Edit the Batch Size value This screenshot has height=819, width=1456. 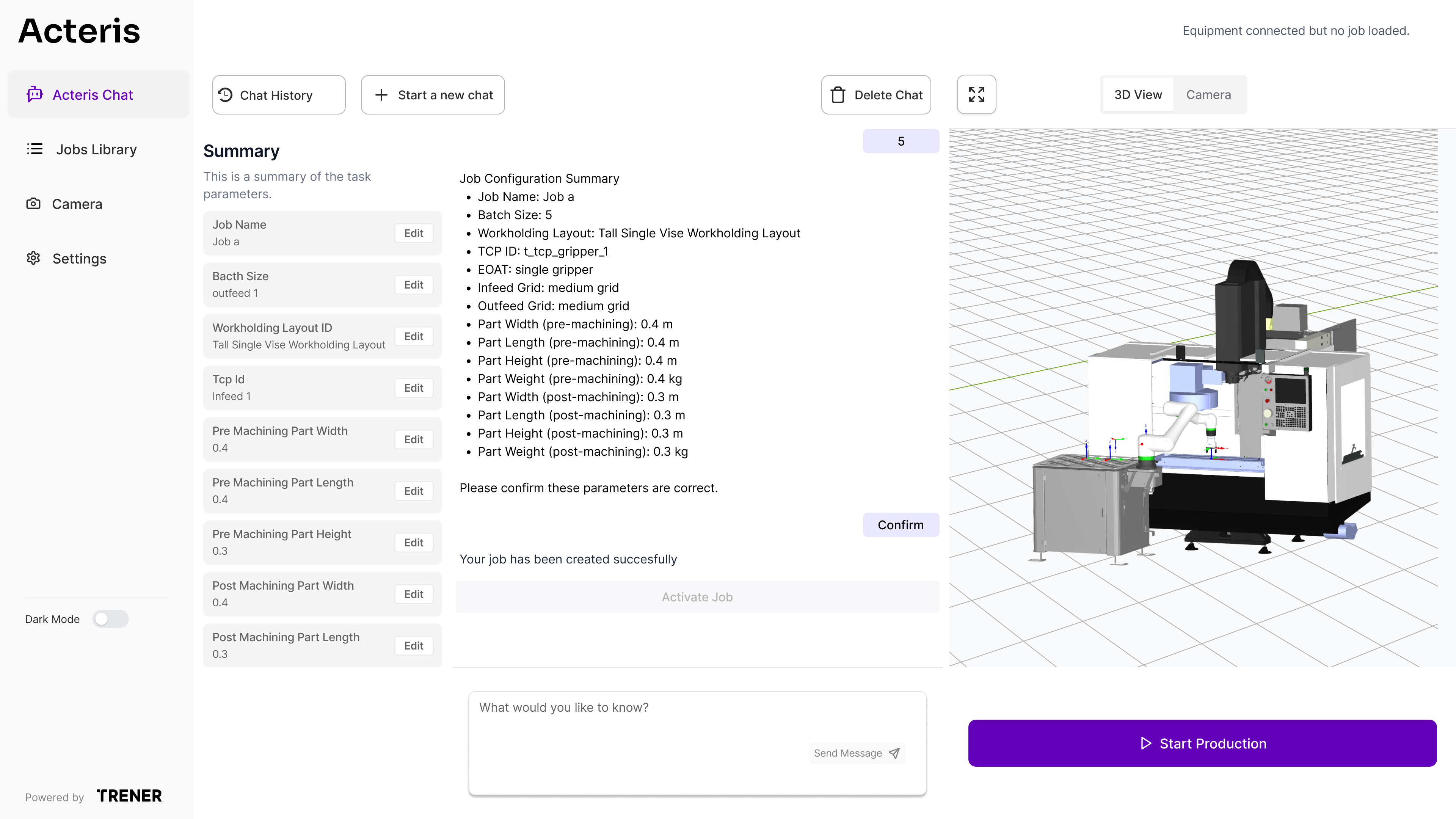(413, 284)
